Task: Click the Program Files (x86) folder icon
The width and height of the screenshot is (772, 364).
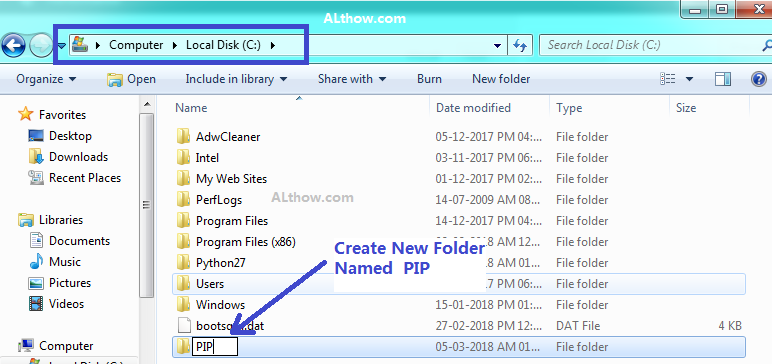Action: (183, 241)
